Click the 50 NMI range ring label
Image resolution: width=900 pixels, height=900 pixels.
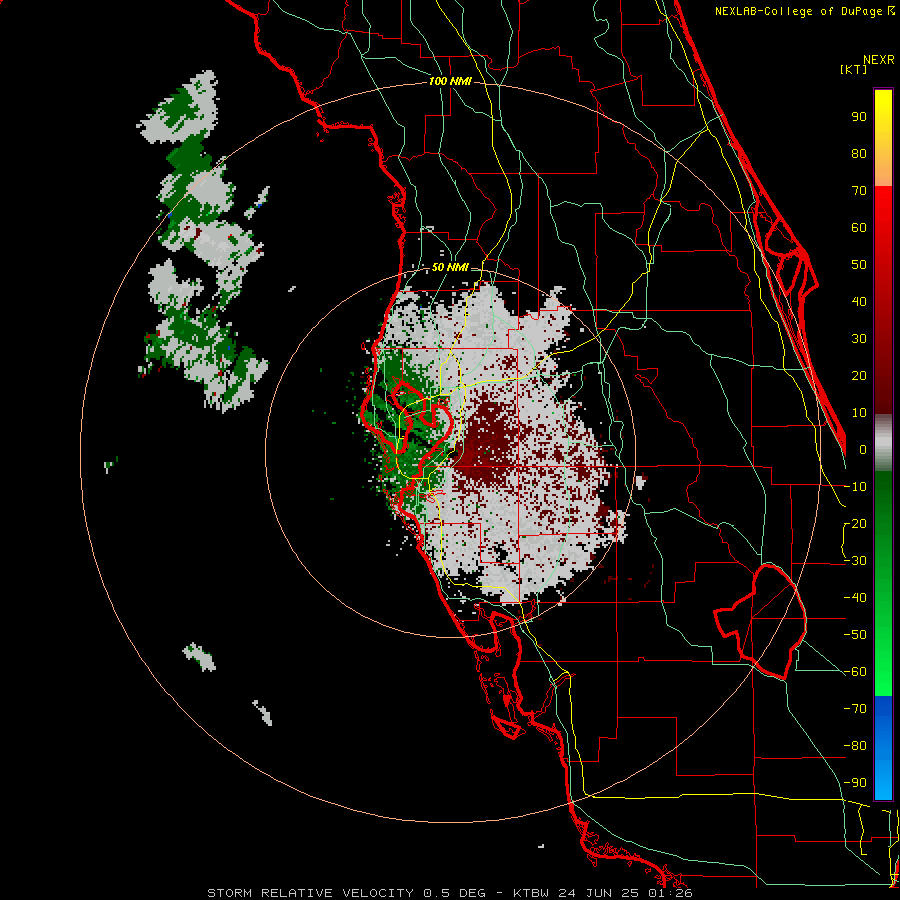point(450,267)
